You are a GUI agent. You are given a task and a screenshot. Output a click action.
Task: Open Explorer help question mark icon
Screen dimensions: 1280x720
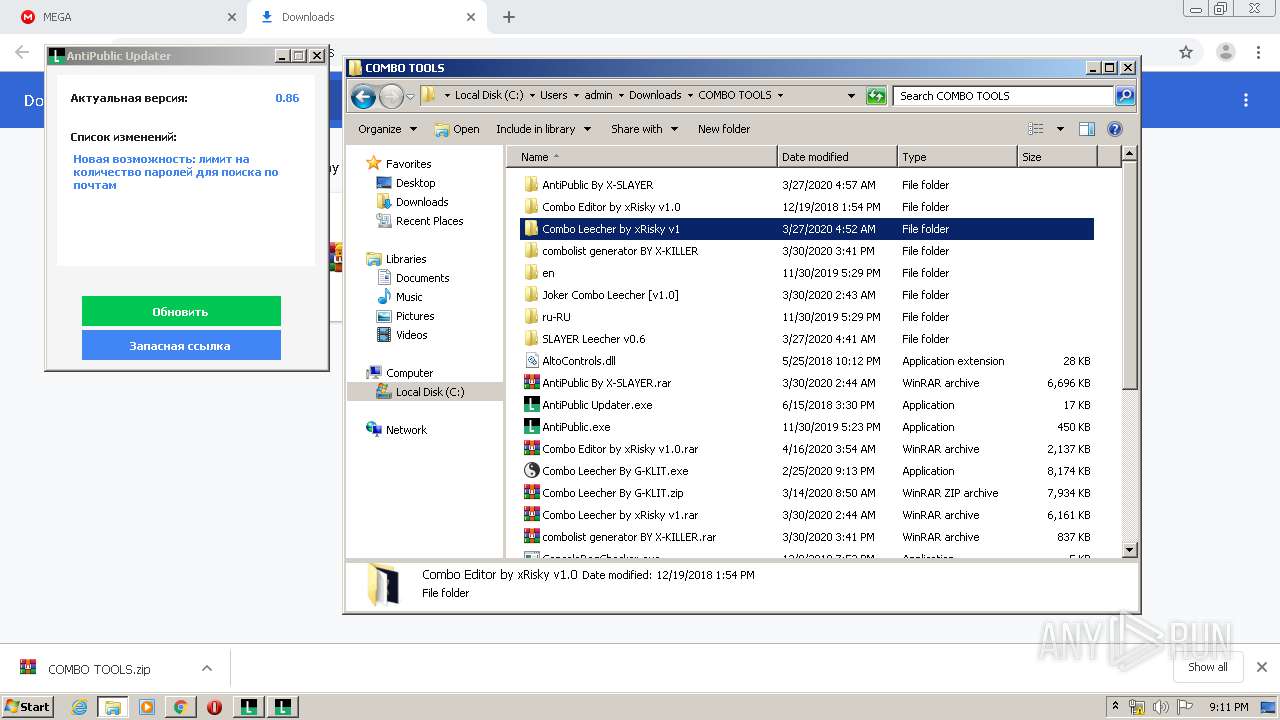(1115, 129)
